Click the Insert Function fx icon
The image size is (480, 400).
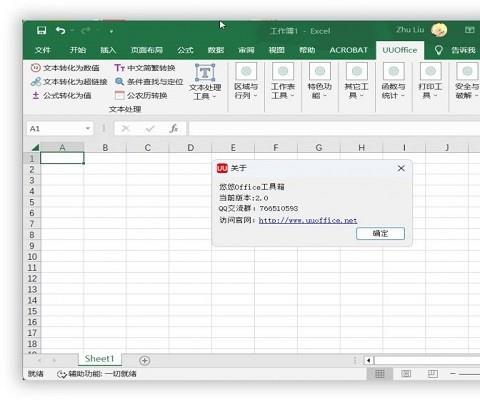tap(174, 128)
